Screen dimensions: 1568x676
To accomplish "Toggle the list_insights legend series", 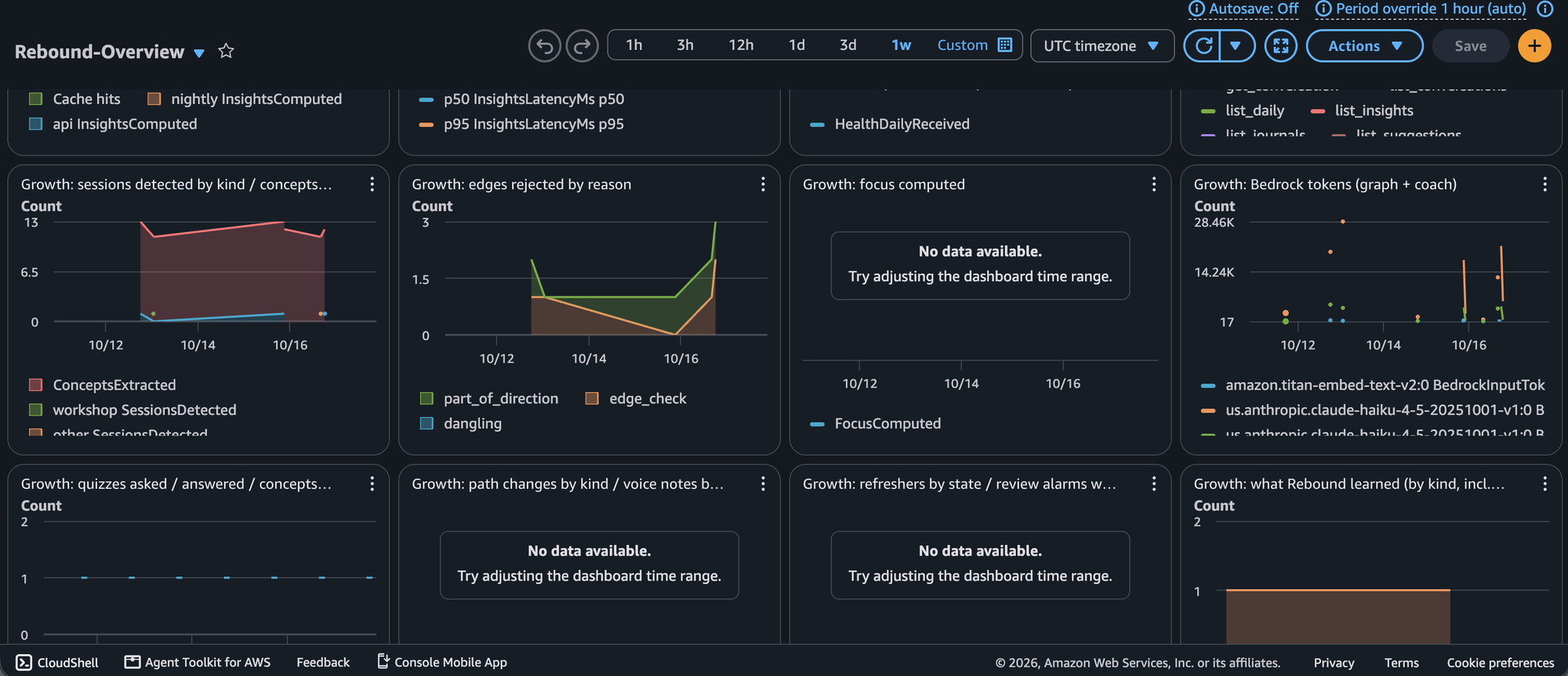I will tap(1362, 111).
